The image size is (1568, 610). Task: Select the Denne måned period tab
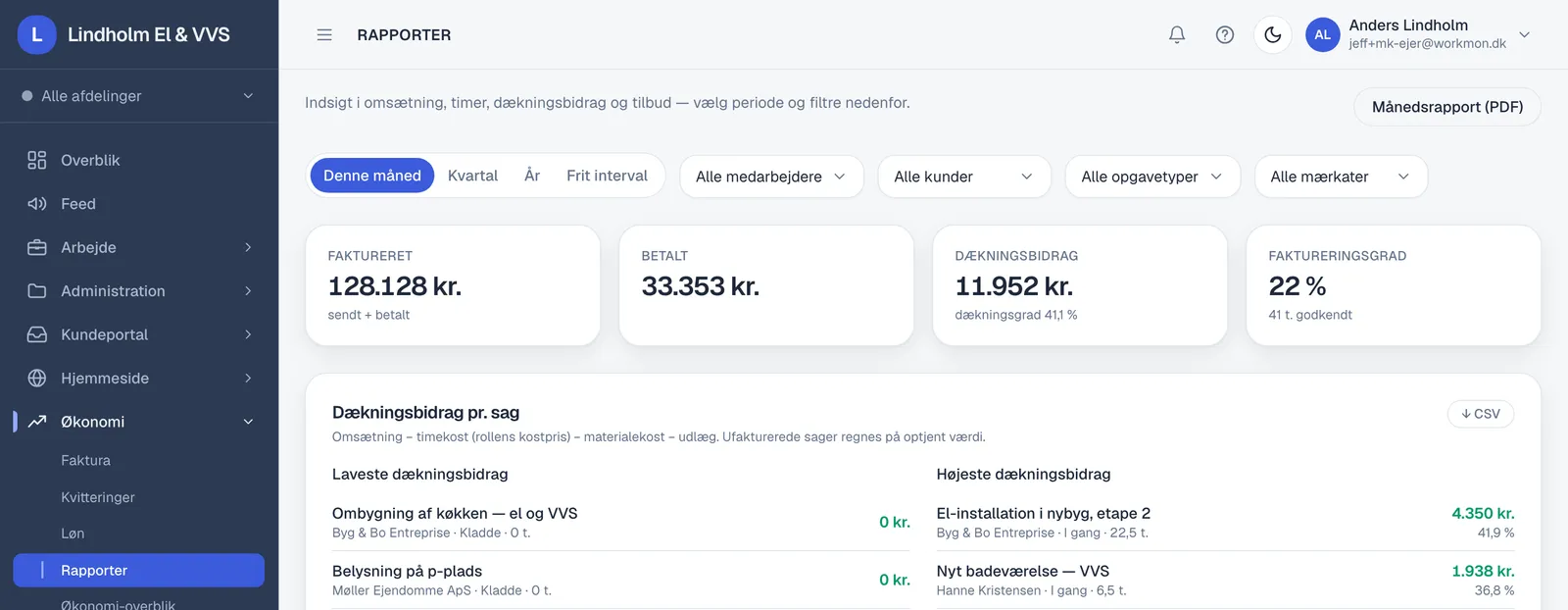click(x=372, y=176)
